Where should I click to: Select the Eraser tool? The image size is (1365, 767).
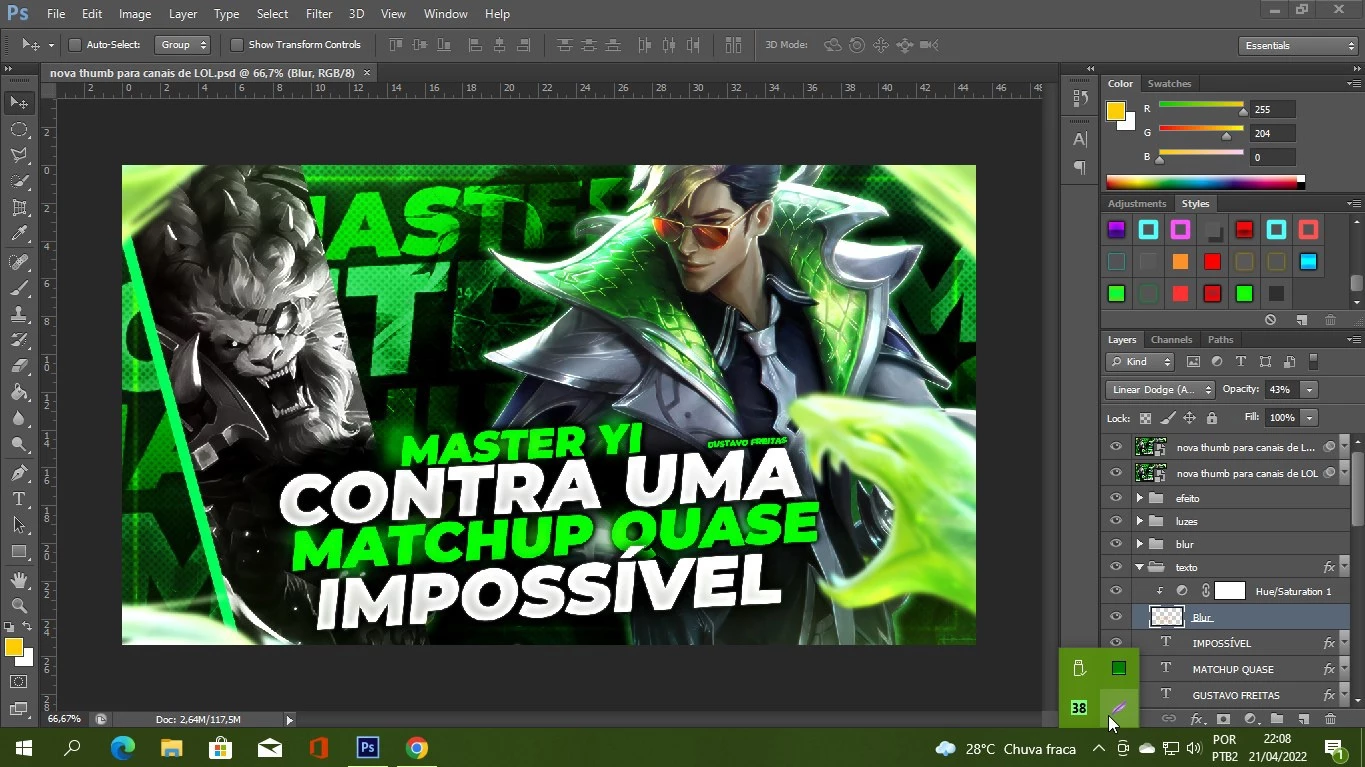click(19, 366)
